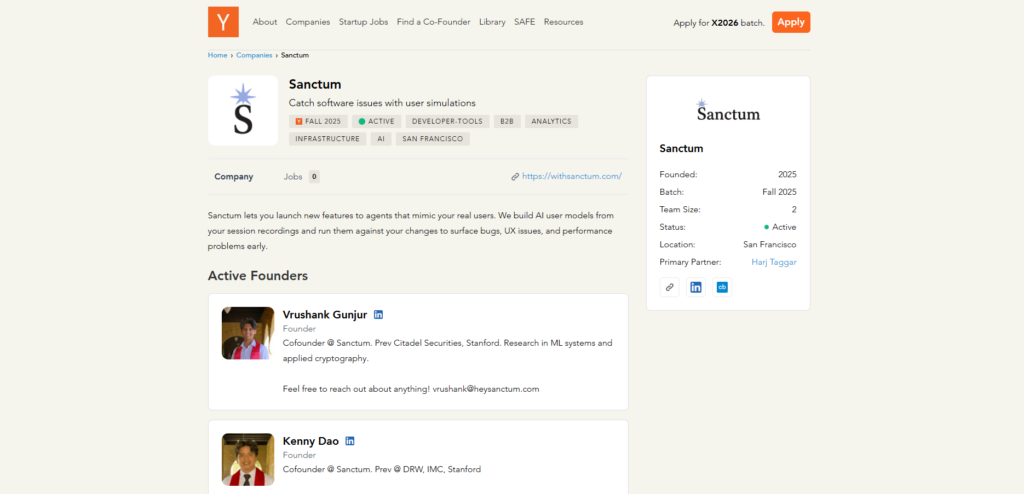Open Vrushank Gunjur's LinkedIn icon

(378, 314)
